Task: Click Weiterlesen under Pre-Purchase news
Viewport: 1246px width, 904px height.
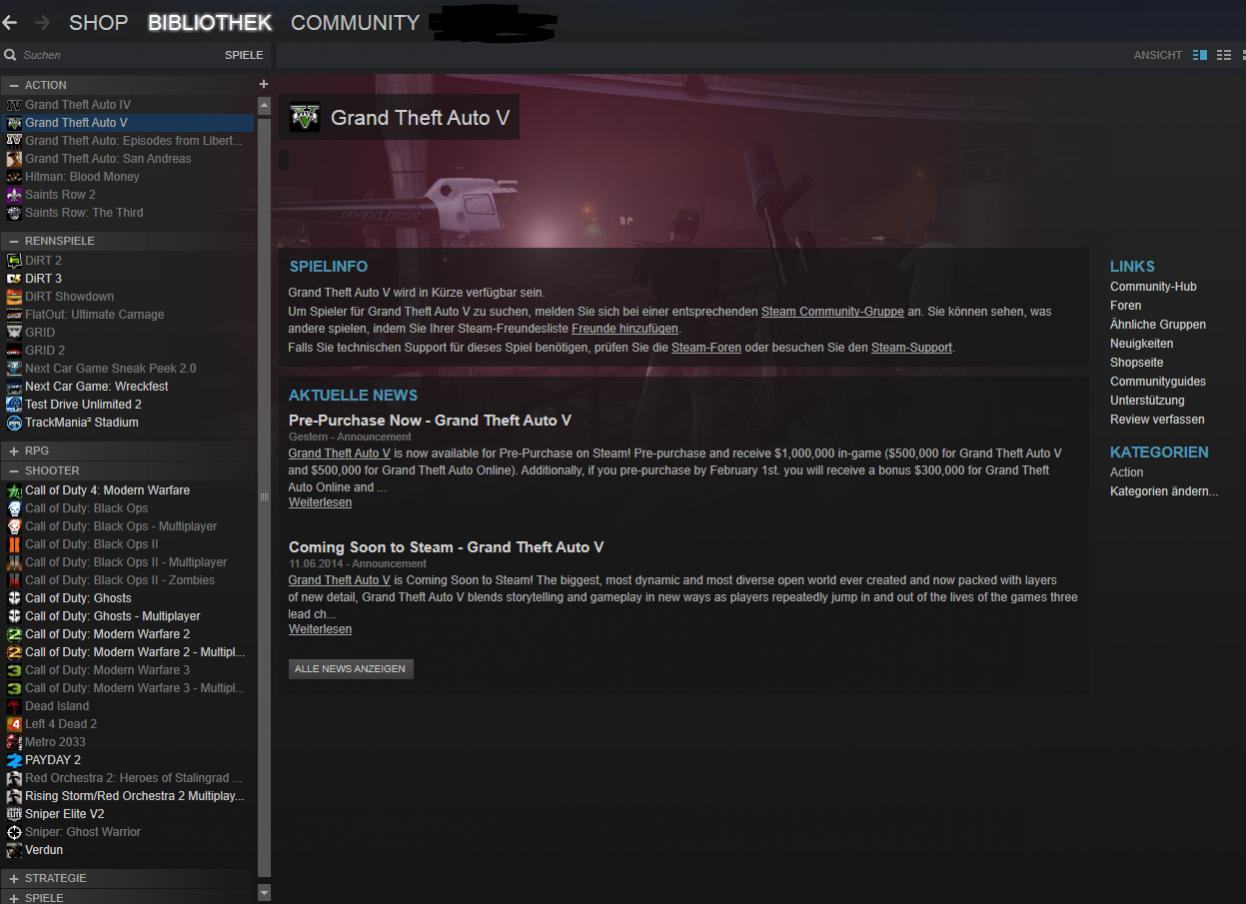Action: [x=320, y=503]
